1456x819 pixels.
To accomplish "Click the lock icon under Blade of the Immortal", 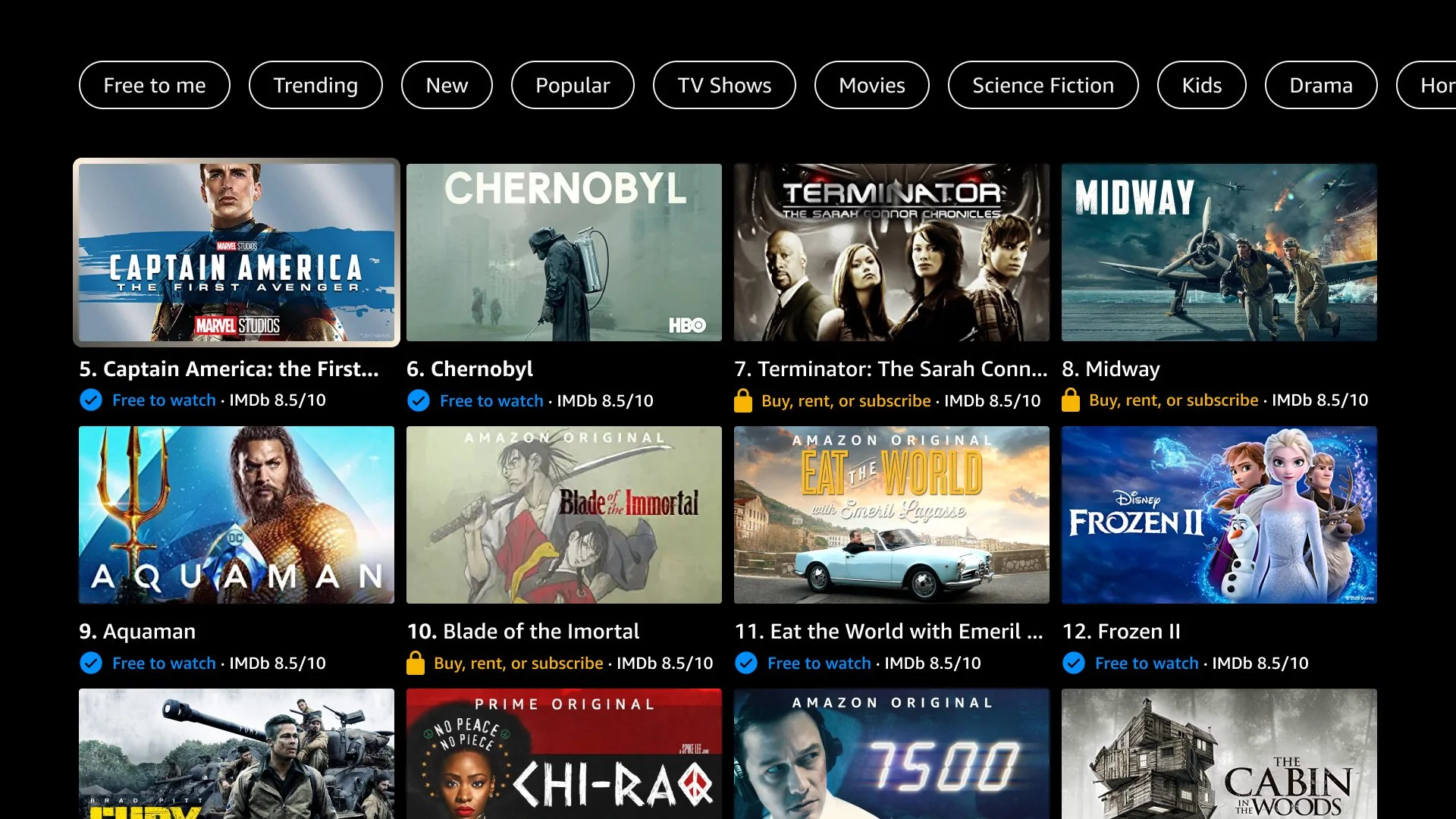I will coord(416,663).
